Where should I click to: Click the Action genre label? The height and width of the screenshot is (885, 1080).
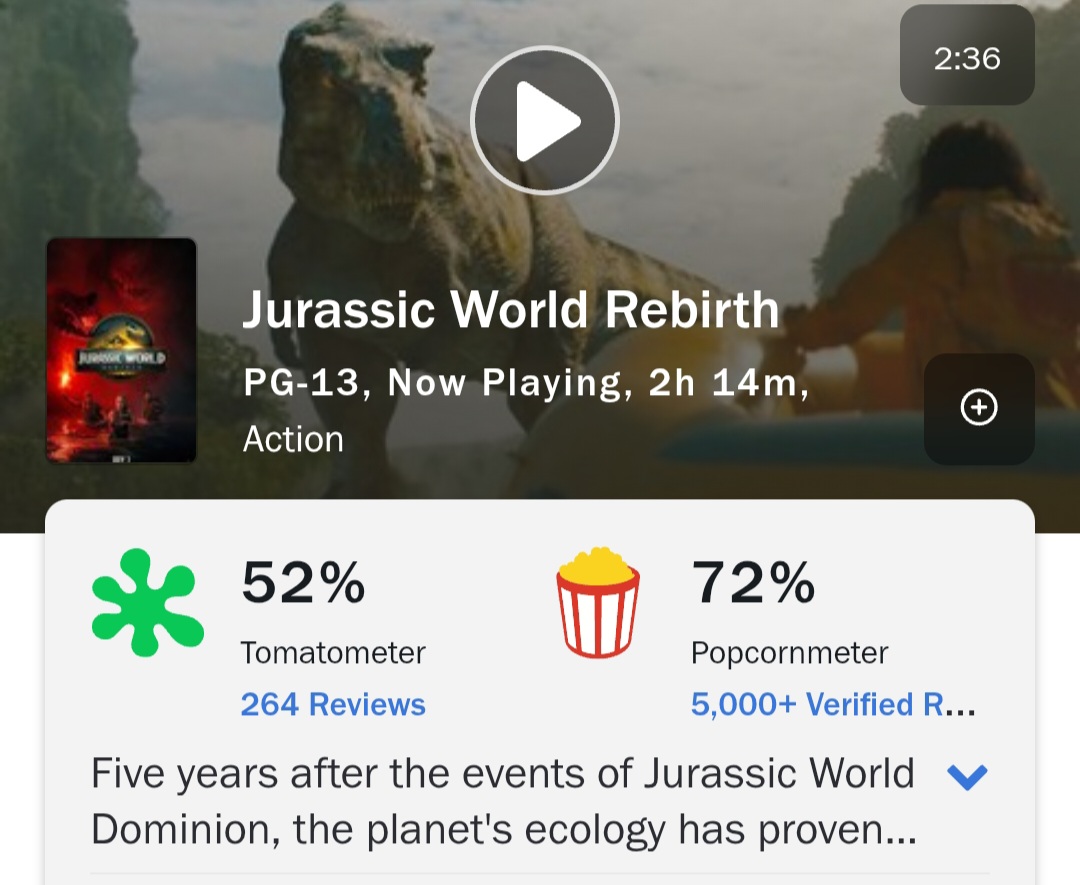pyautogui.click(x=293, y=439)
